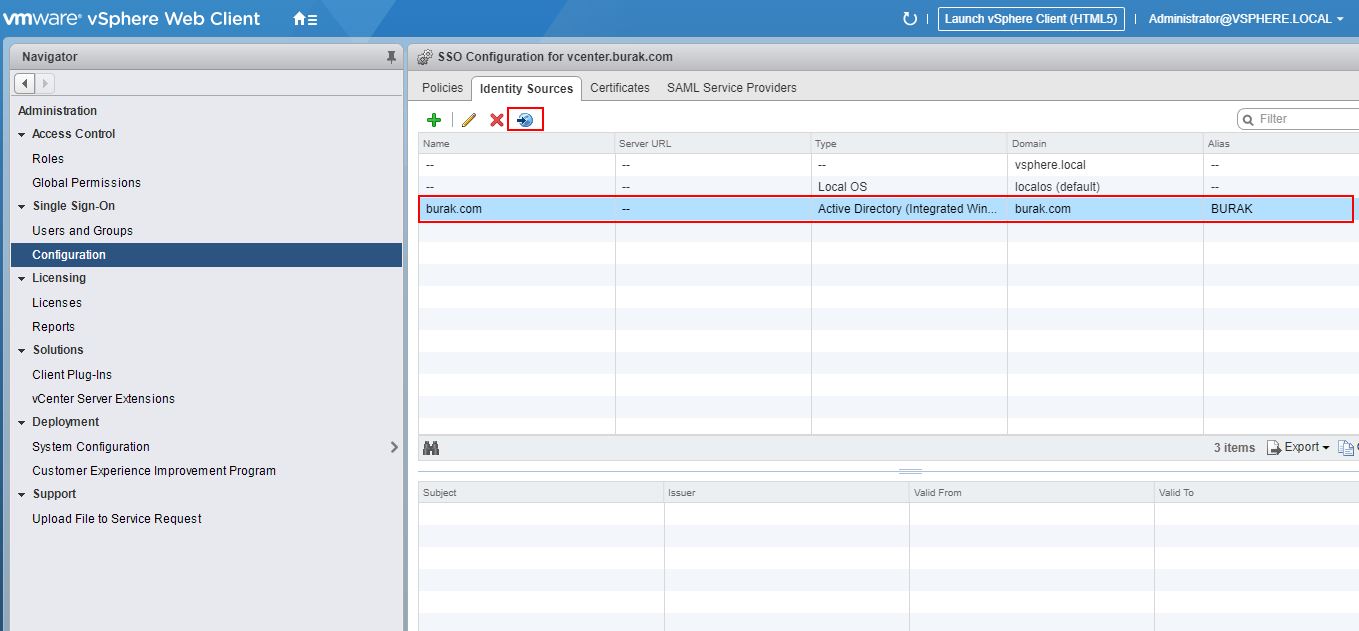Click the Issuer column header
Image resolution: width=1359 pixels, height=631 pixels.
point(787,492)
